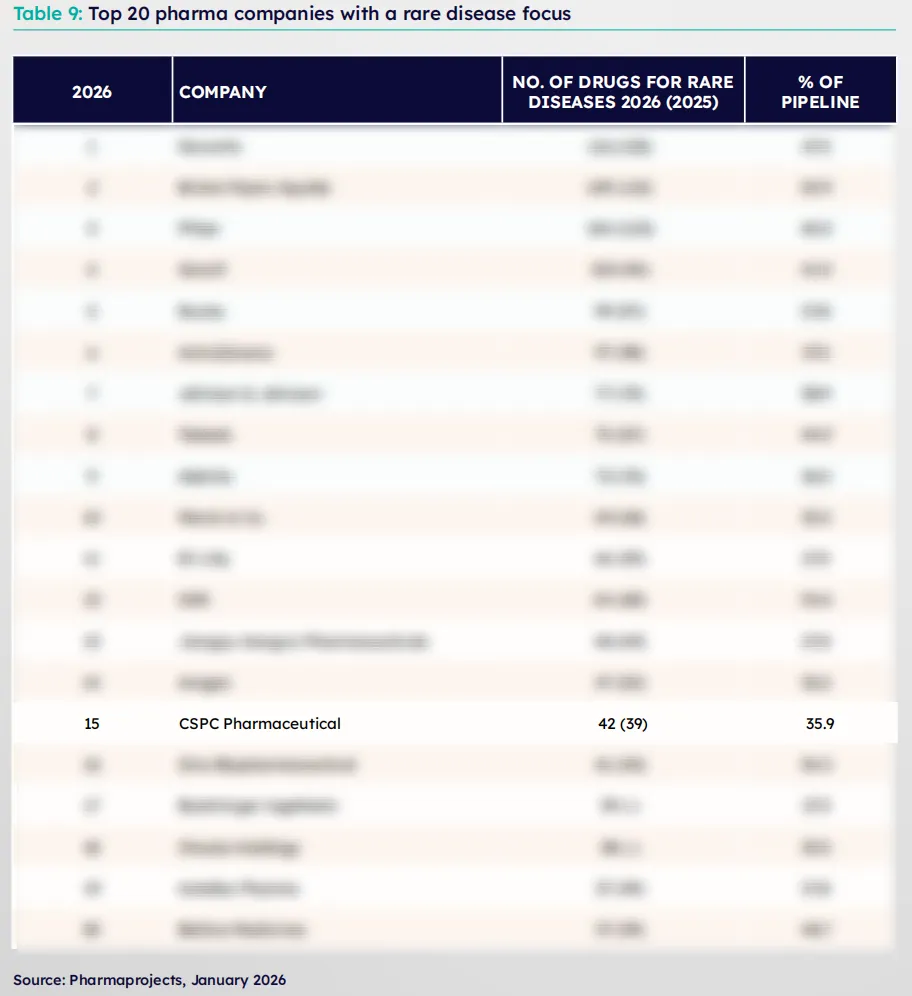Click the "% OF PIPELINE" column header
The height and width of the screenshot is (996, 912).
820,92
